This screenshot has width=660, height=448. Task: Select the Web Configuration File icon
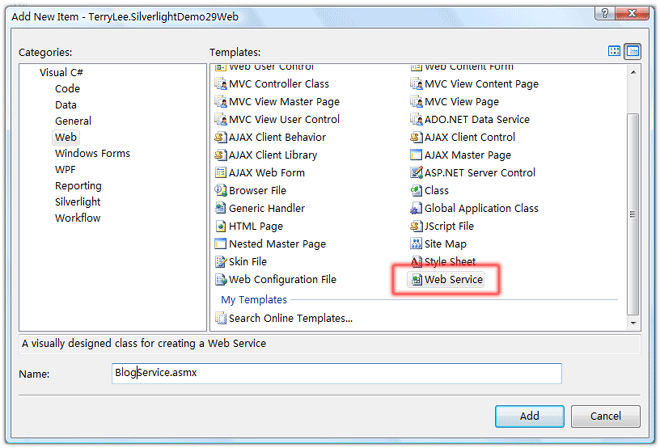[x=221, y=280]
